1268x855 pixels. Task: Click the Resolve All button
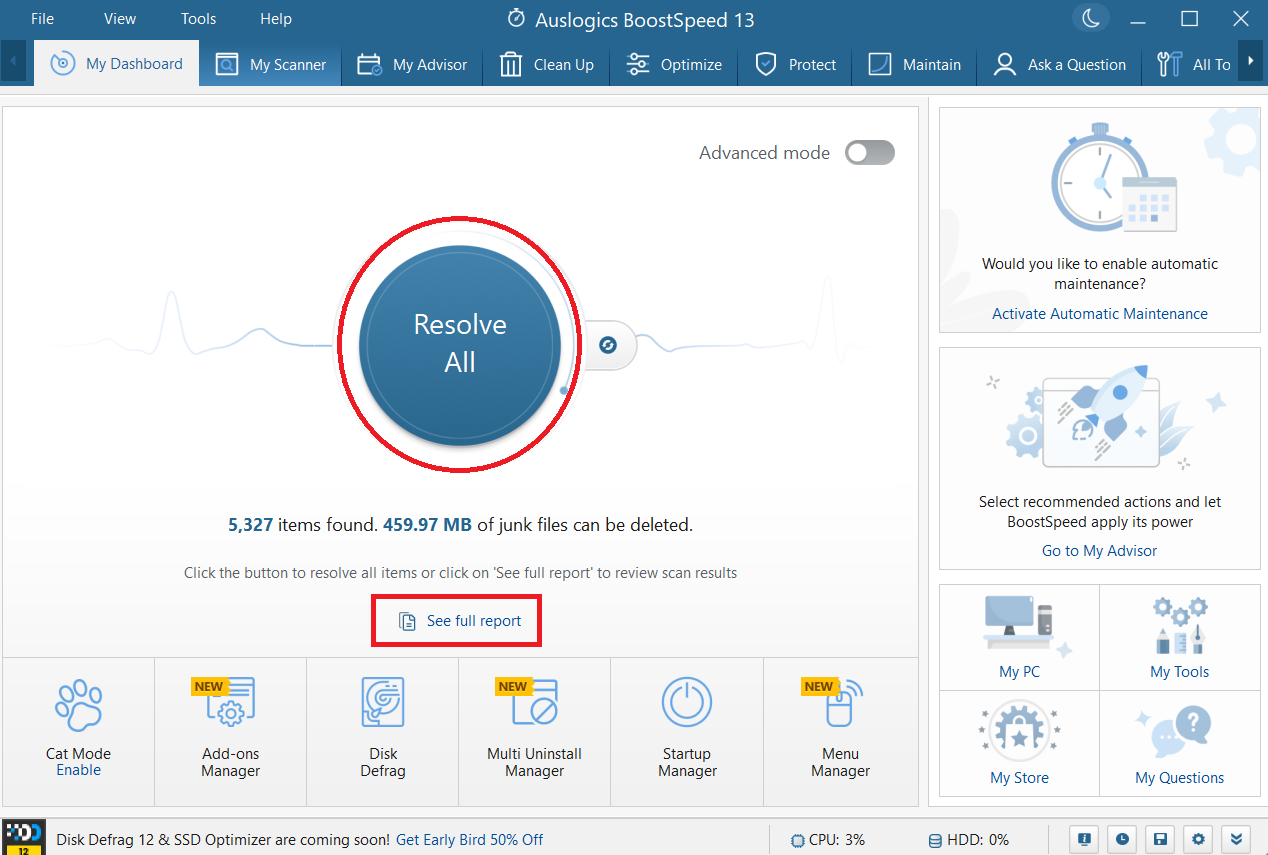tap(460, 343)
